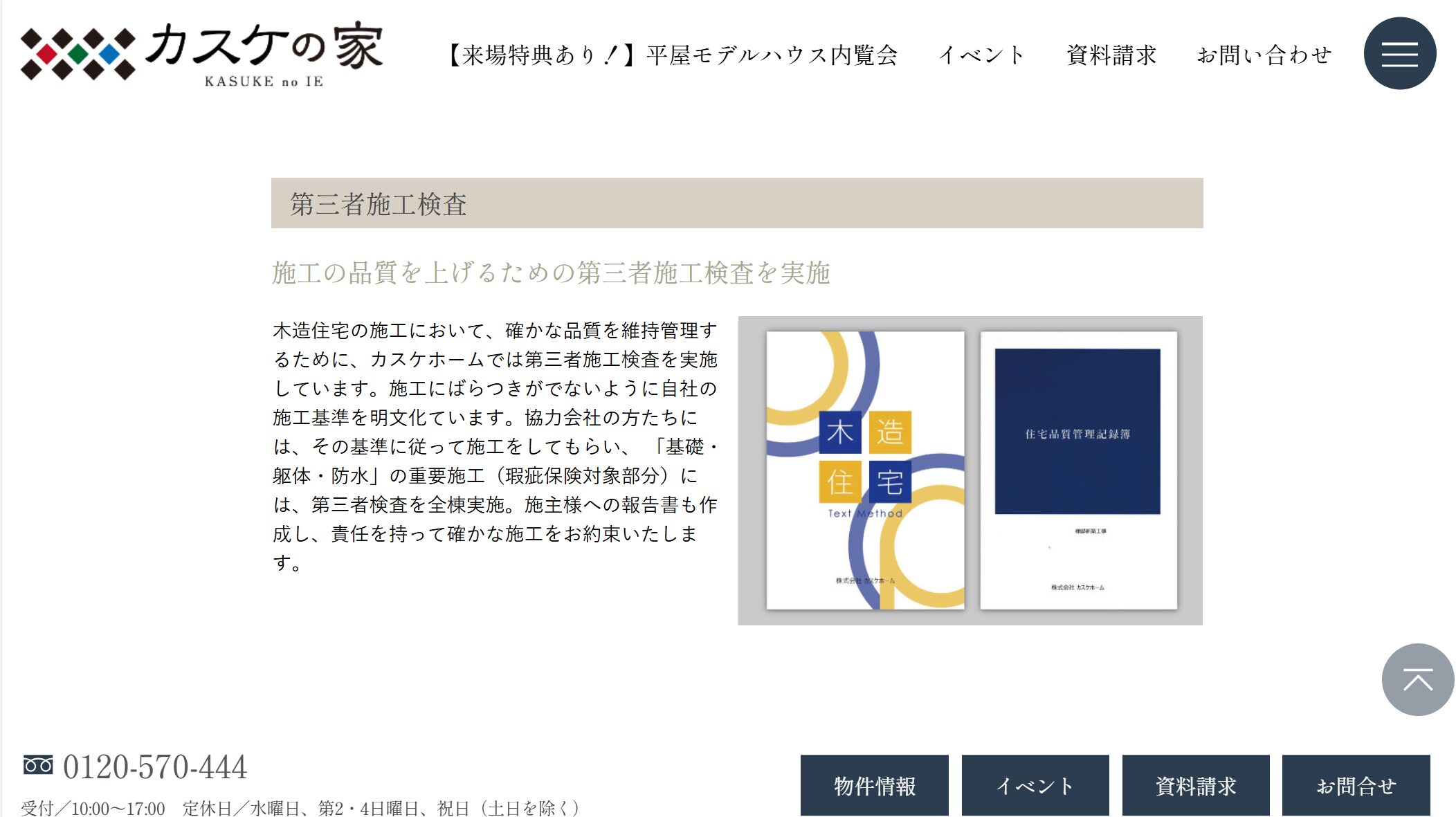Open 資料請求 in the top navigation
The height and width of the screenshot is (817, 1456).
point(1111,55)
